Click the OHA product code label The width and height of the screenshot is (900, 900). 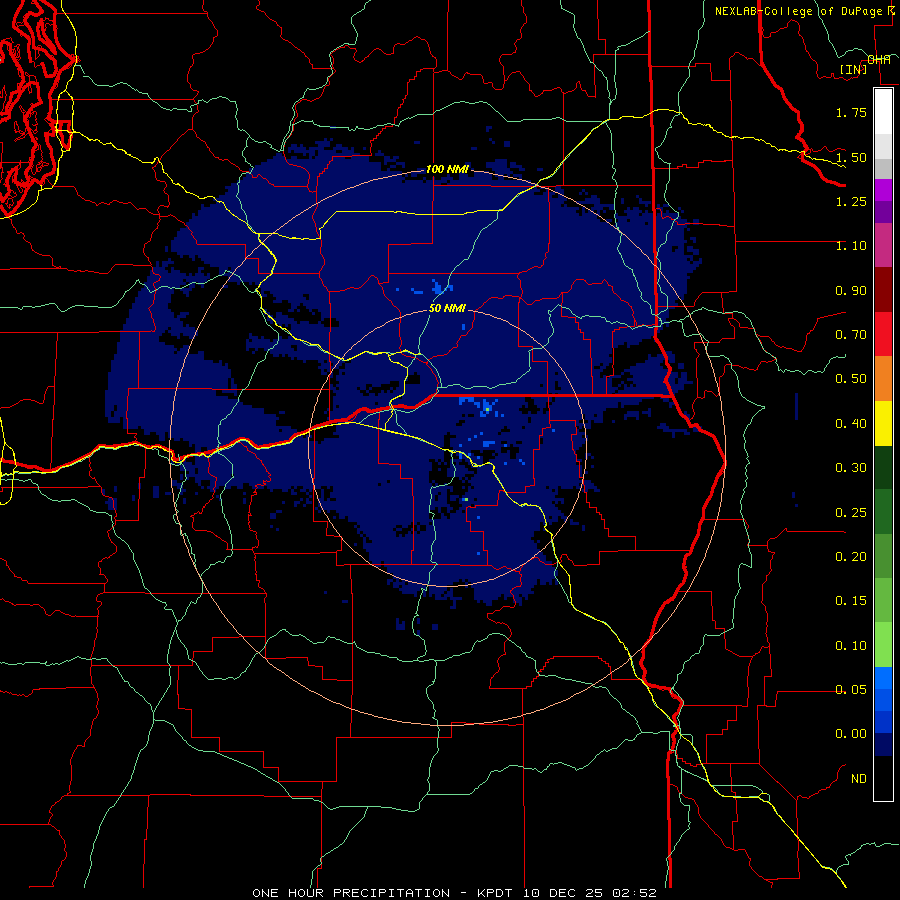tap(879, 60)
